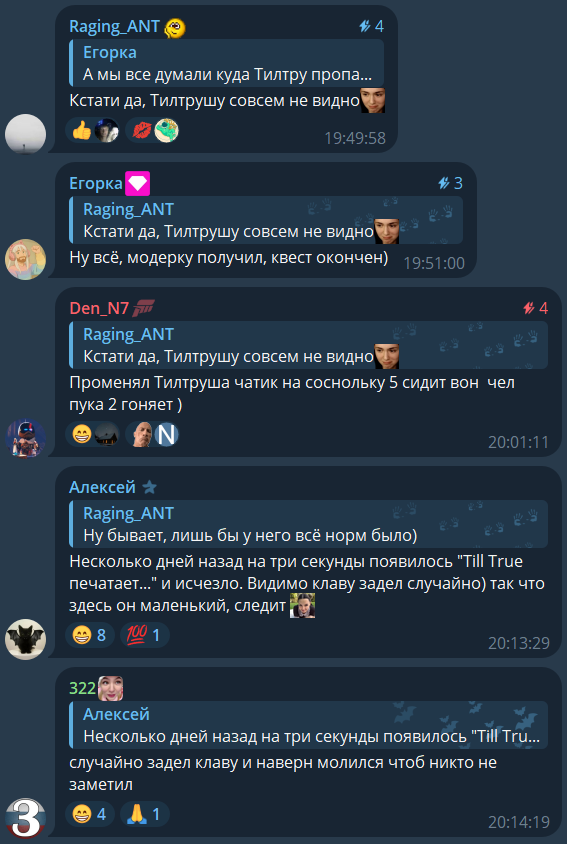
Task: Click the pink diamond emoji status next to Егорка
Action: 137,184
